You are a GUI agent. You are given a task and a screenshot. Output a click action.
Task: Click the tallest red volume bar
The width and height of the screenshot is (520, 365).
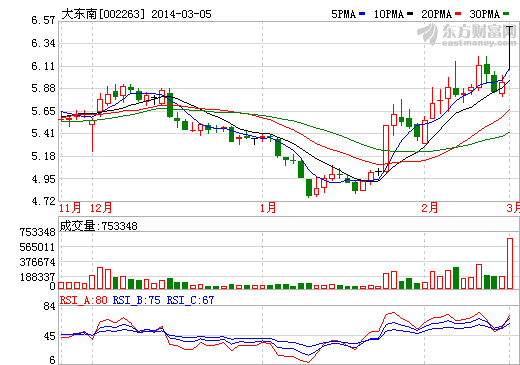[510, 263]
